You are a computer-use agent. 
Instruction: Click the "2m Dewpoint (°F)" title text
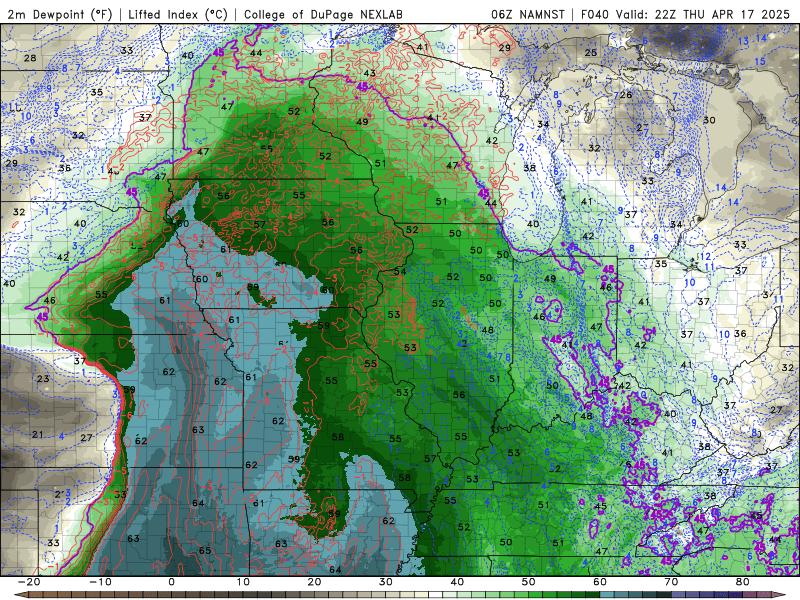[x=59, y=14]
